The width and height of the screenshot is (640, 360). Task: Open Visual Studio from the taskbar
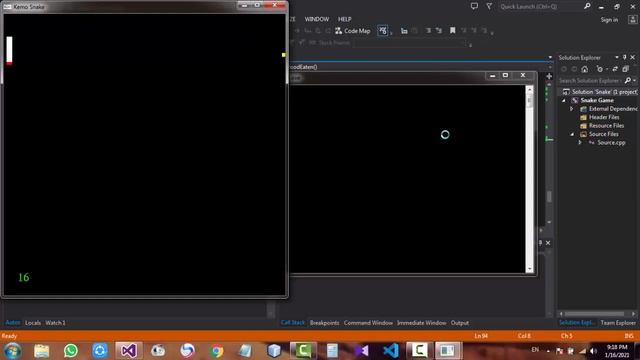(129, 350)
